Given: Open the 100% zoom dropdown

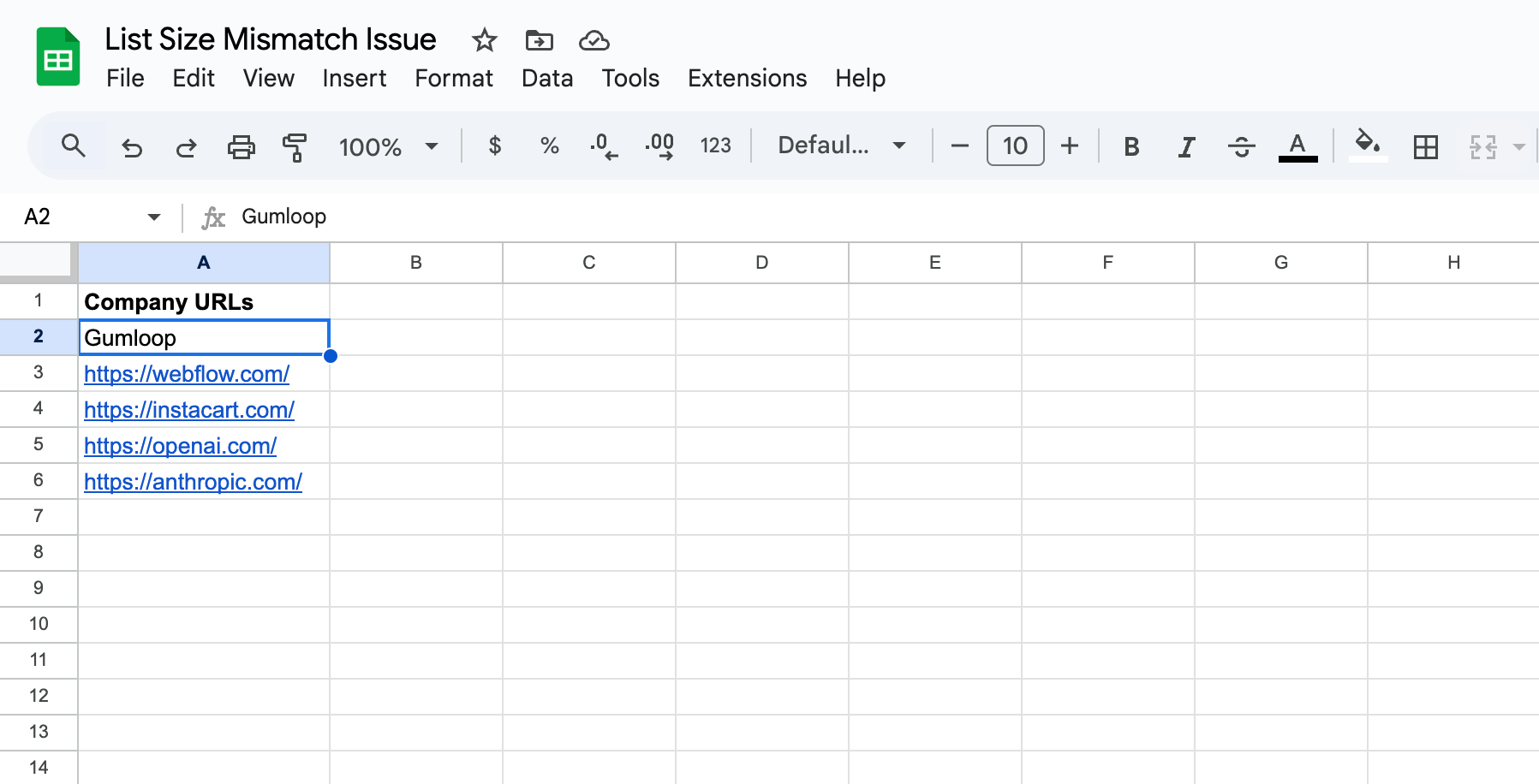Looking at the screenshot, I should click(x=388, y=147).
